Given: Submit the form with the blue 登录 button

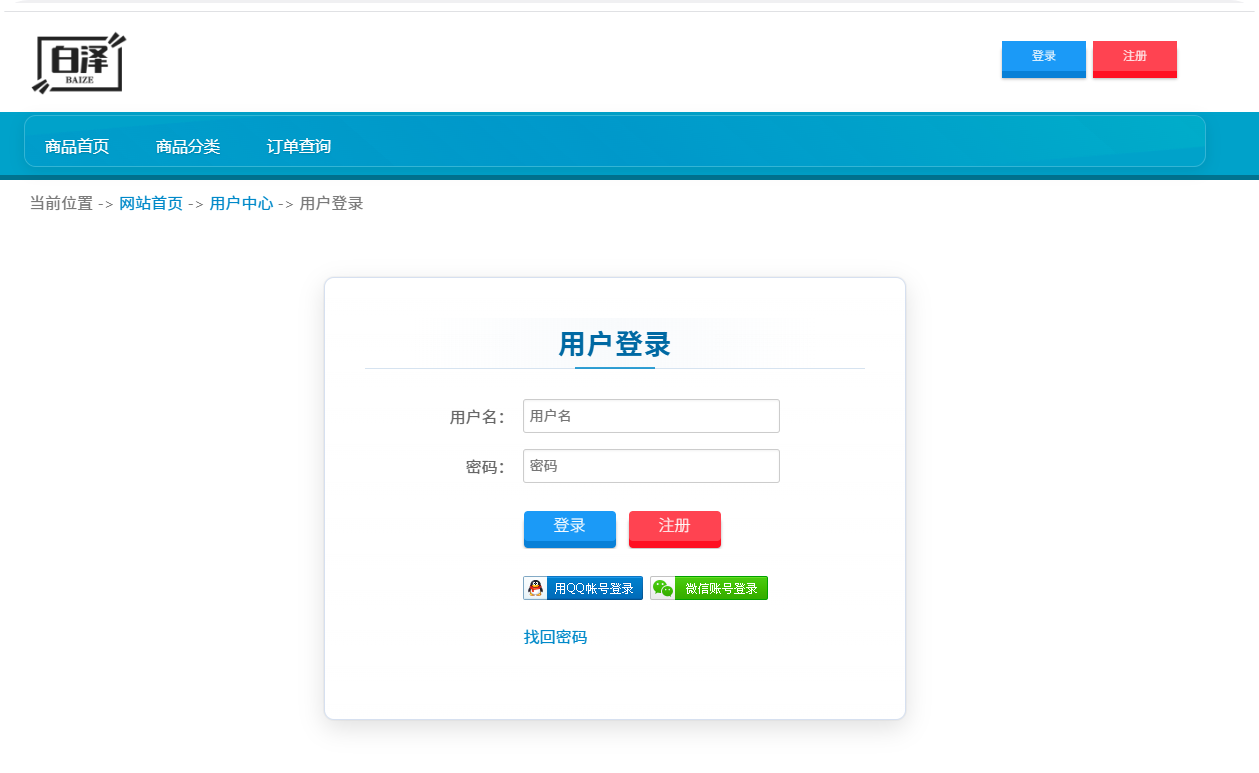Looking at the screenshot, I should click(x=570, y=529).
